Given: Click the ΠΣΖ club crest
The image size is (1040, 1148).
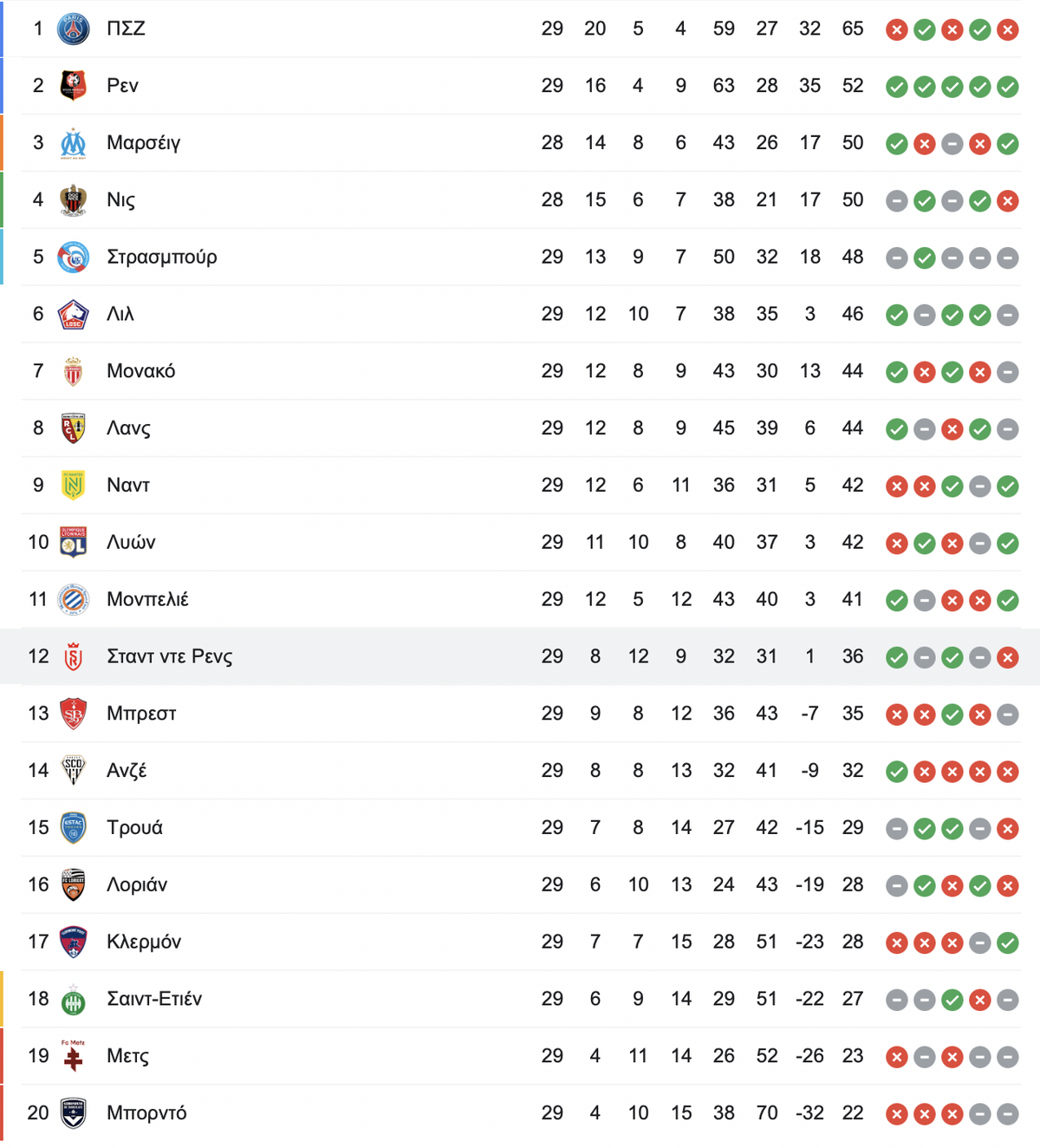Looking at the screenshot, I should click(x=73, y=29).
